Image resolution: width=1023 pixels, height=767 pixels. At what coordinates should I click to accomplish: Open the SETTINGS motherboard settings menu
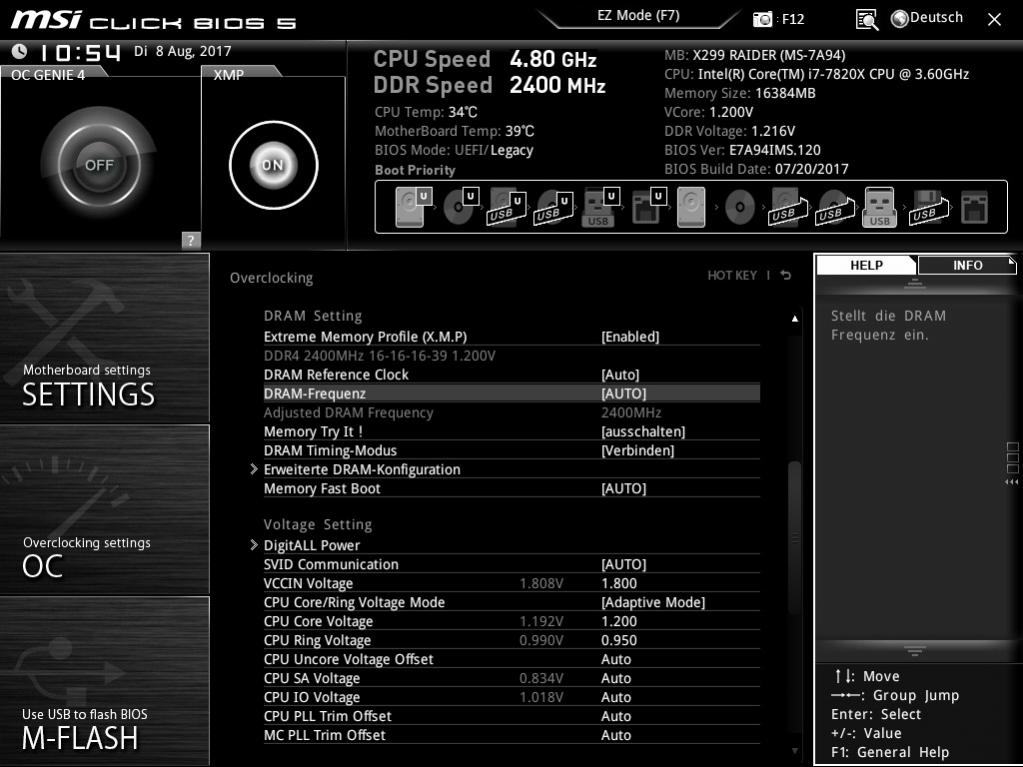coord(105,338)
